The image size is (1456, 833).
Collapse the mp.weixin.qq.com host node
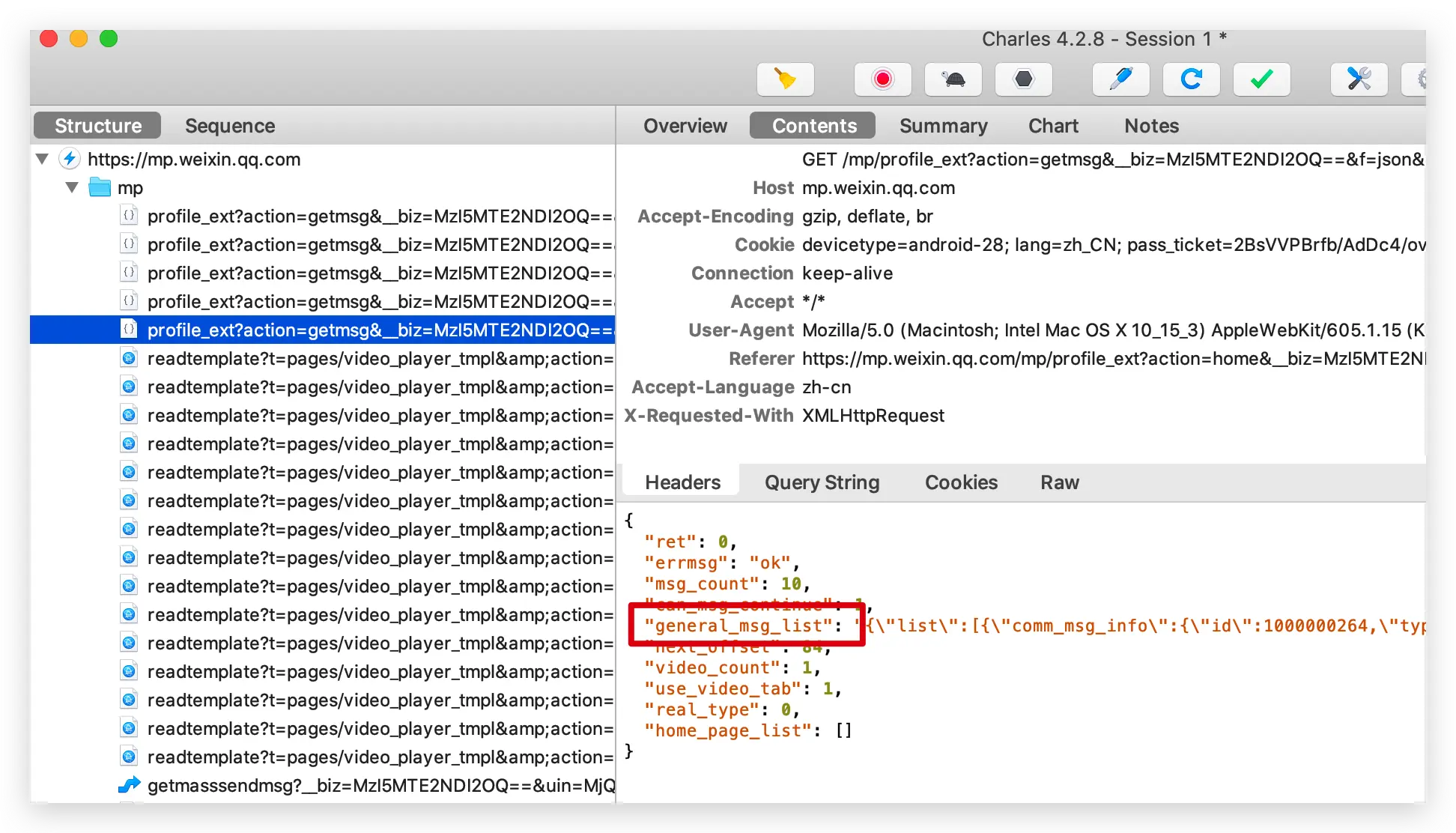tap(43, 159)
